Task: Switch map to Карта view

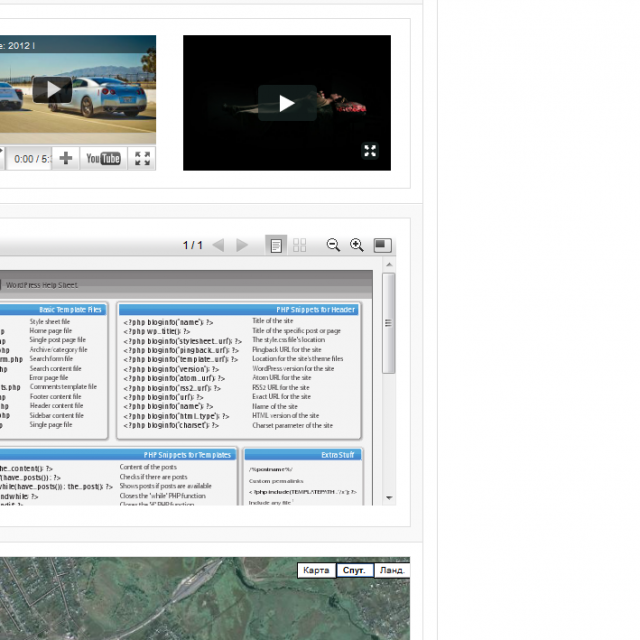Action: [316, 570]
